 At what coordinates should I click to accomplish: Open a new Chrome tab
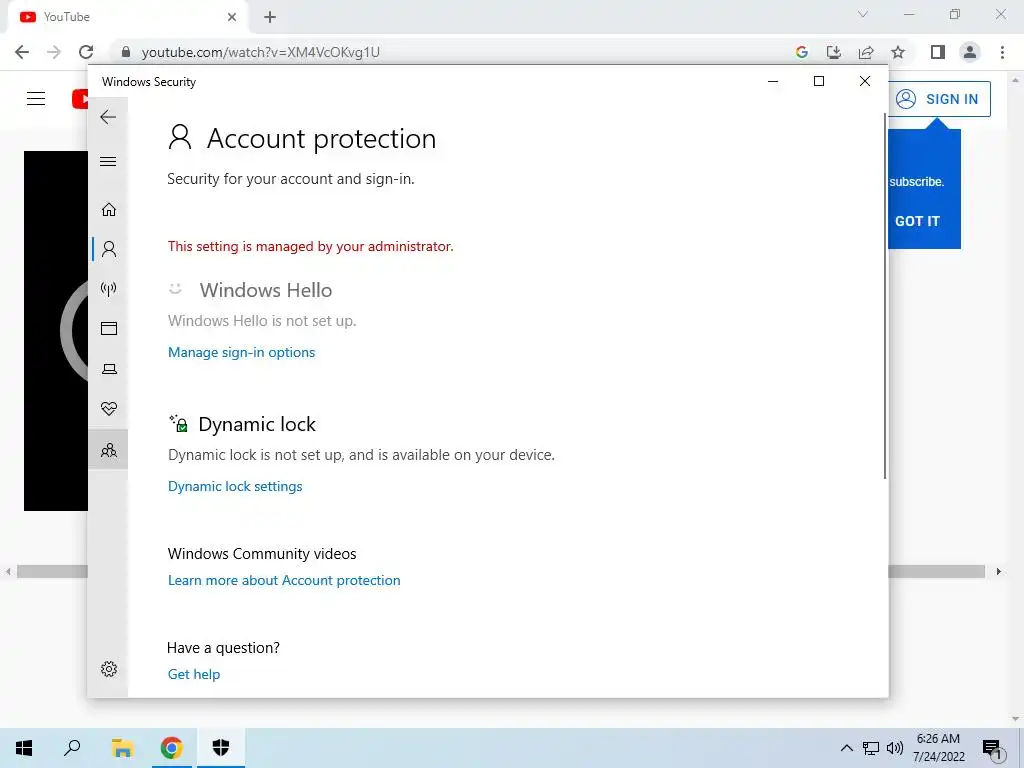point(270,17)
